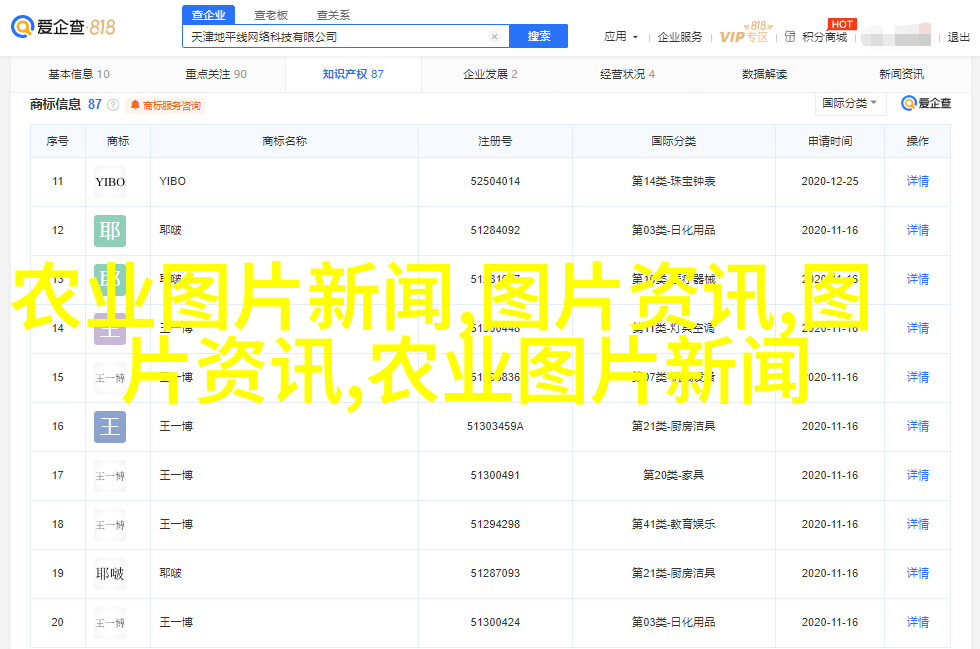Click the 商标服务咨询 button
Image resolution: width=980 pixels, height=649 pixels.
coord(166,105)
